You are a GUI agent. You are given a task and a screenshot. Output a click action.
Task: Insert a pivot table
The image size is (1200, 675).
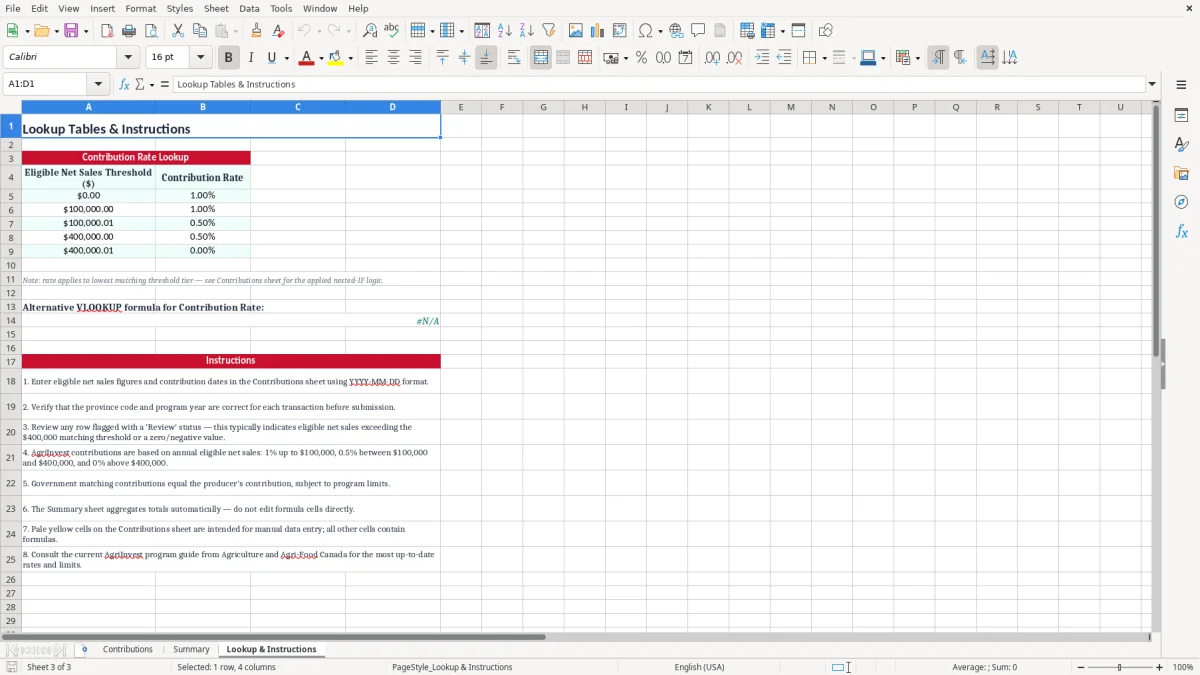[620, 31]
